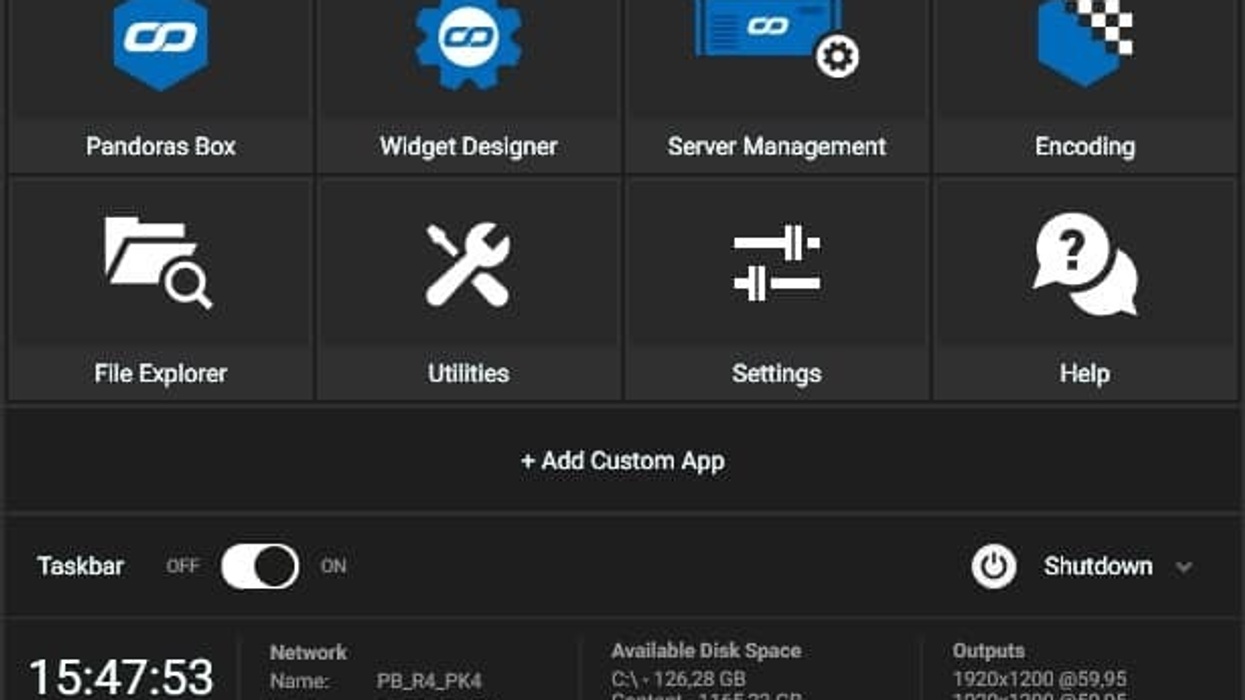Toggle the Taskbar switch
This screenshot has height=700, width=1245.
(260, 566)
